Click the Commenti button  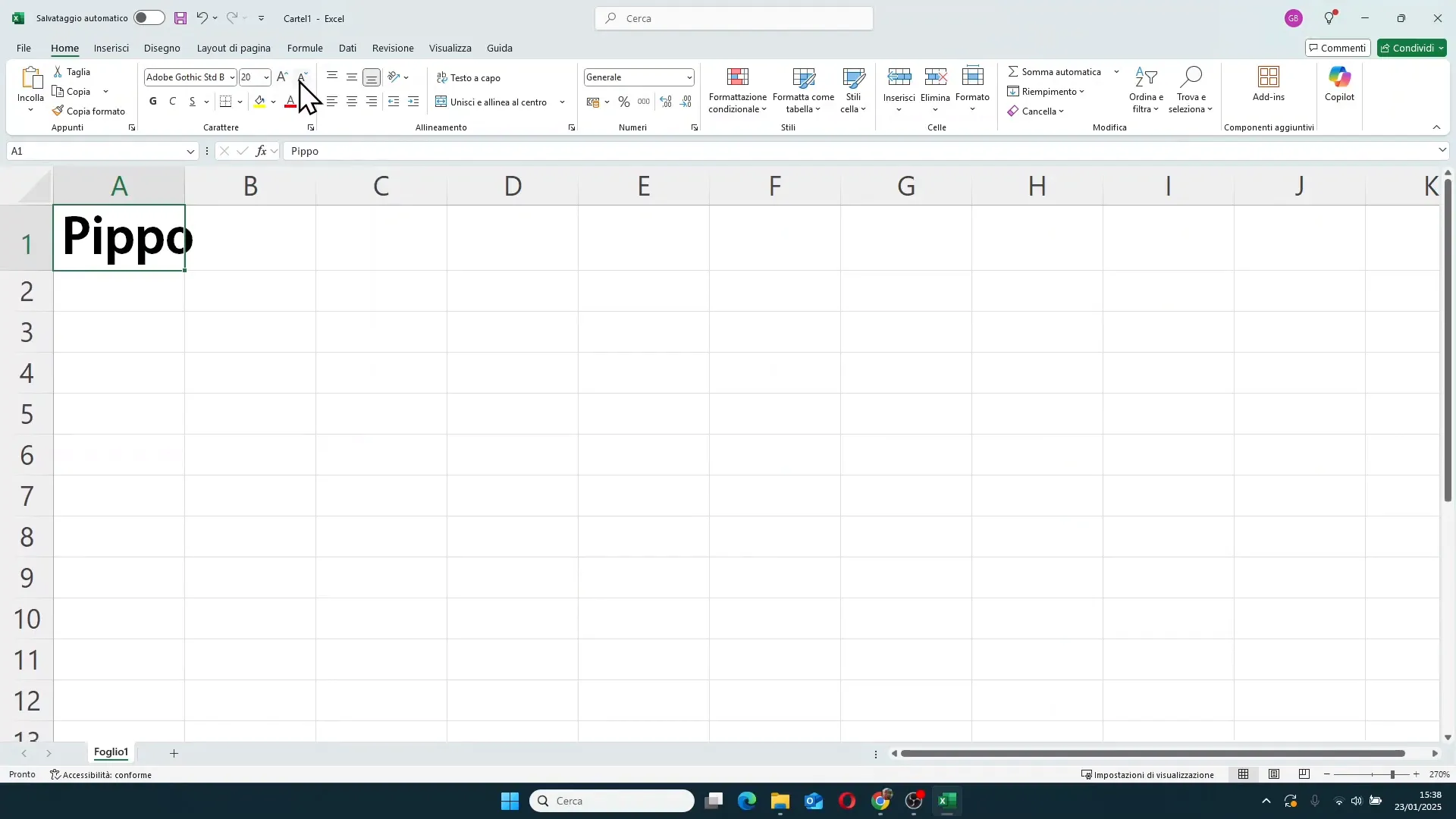click(1338, 48)
